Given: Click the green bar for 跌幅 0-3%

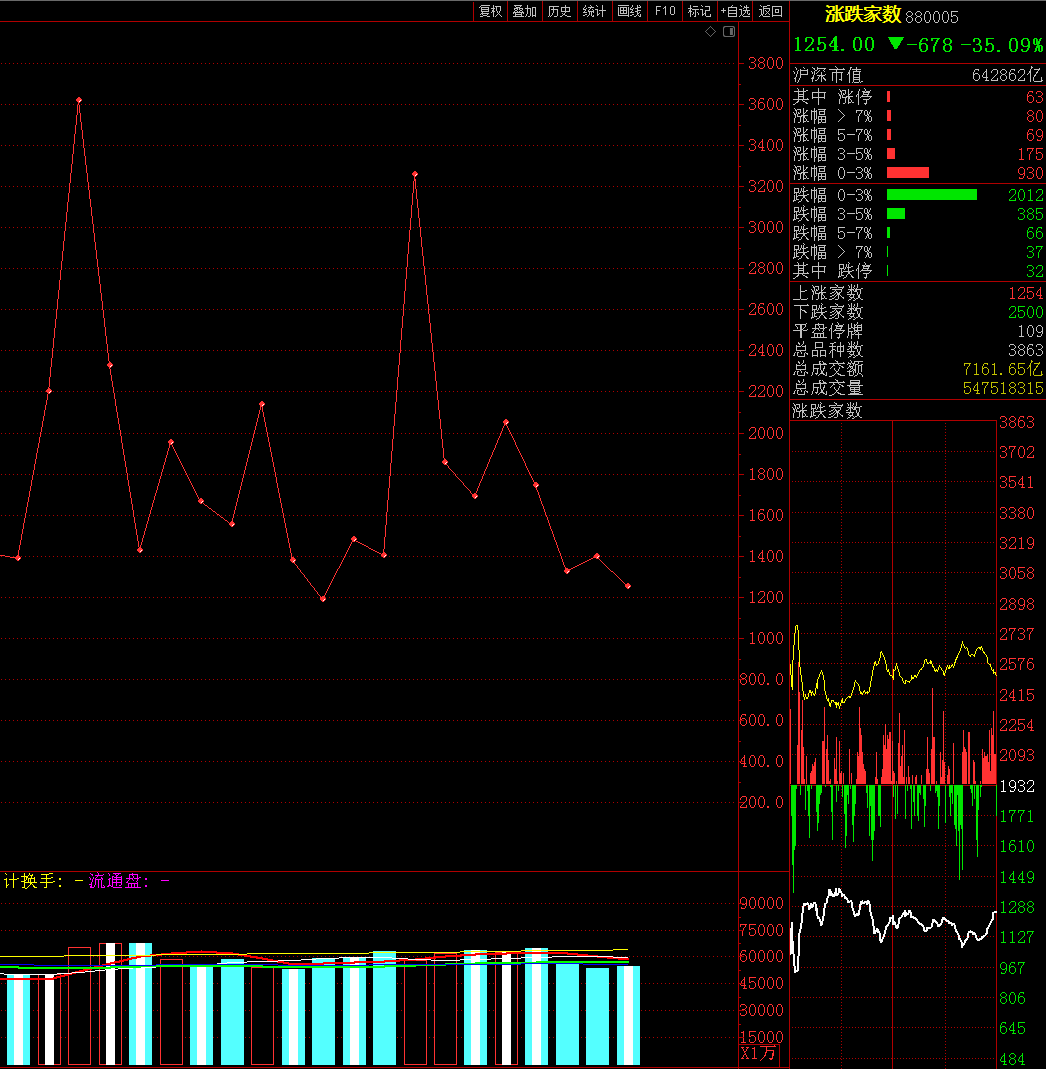Looking at the screenshot, I should coord(931,195).
